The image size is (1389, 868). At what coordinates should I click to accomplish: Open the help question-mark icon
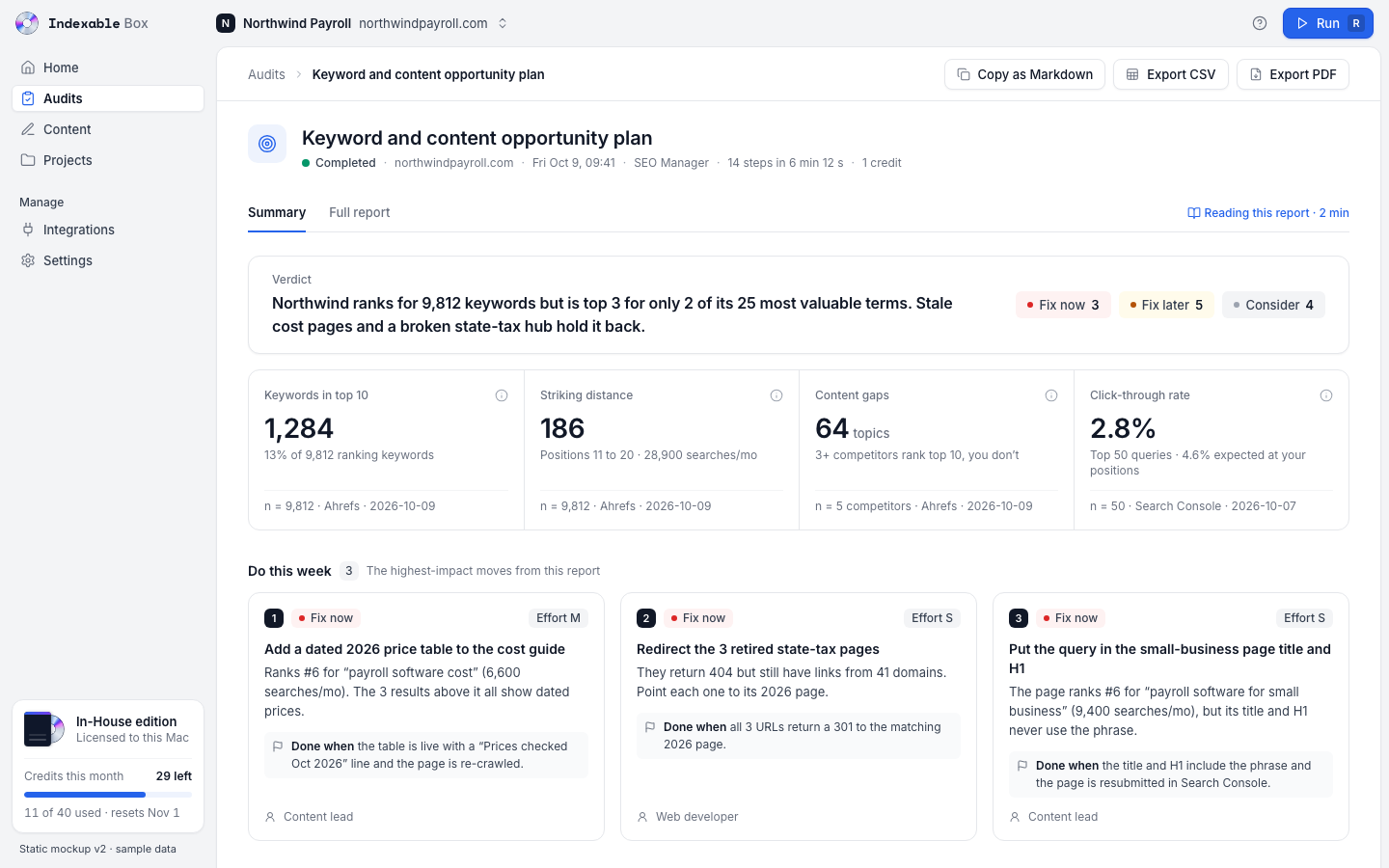[x=1260, y=23]
